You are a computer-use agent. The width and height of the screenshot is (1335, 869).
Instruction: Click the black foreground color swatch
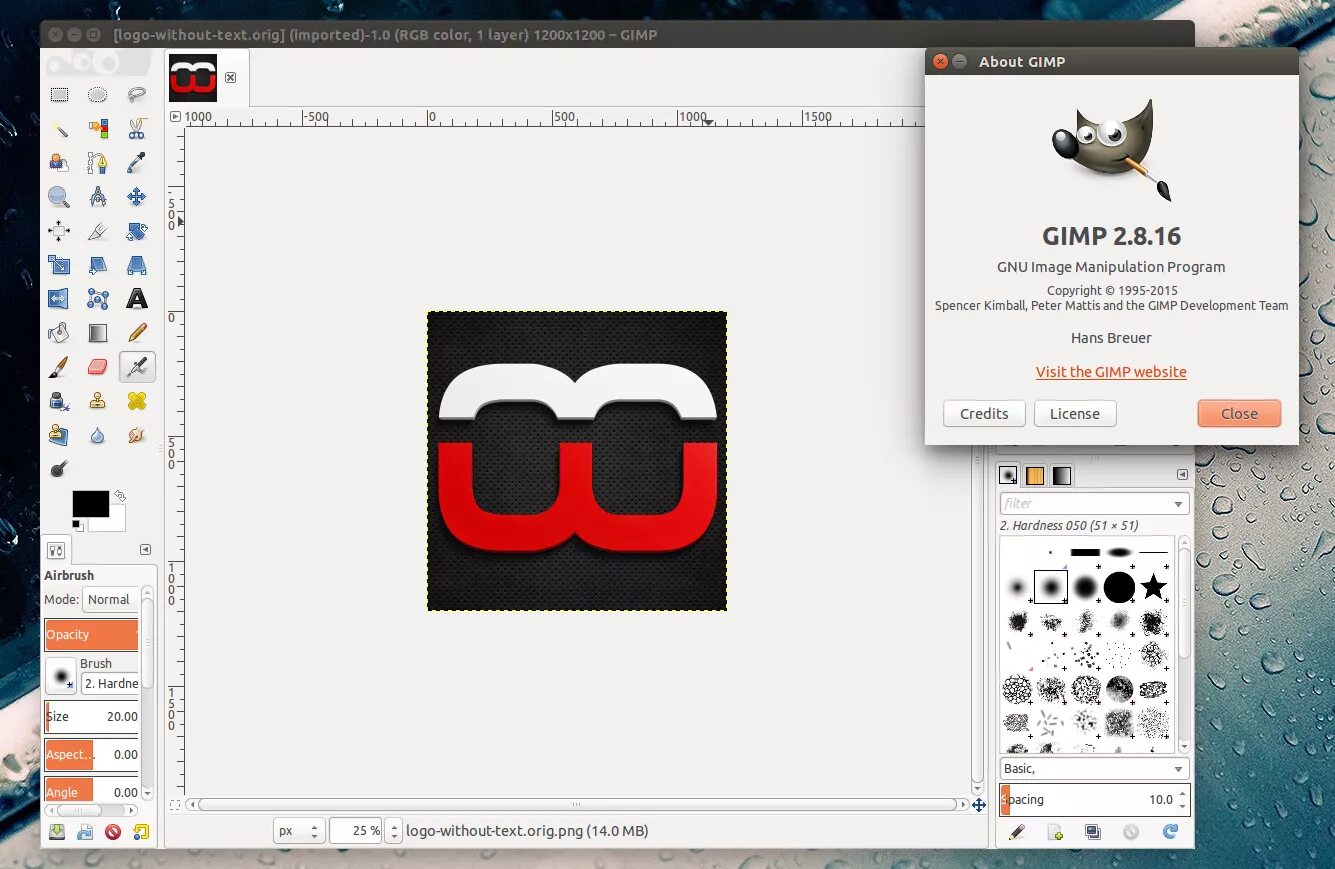(x=90, y=504)
